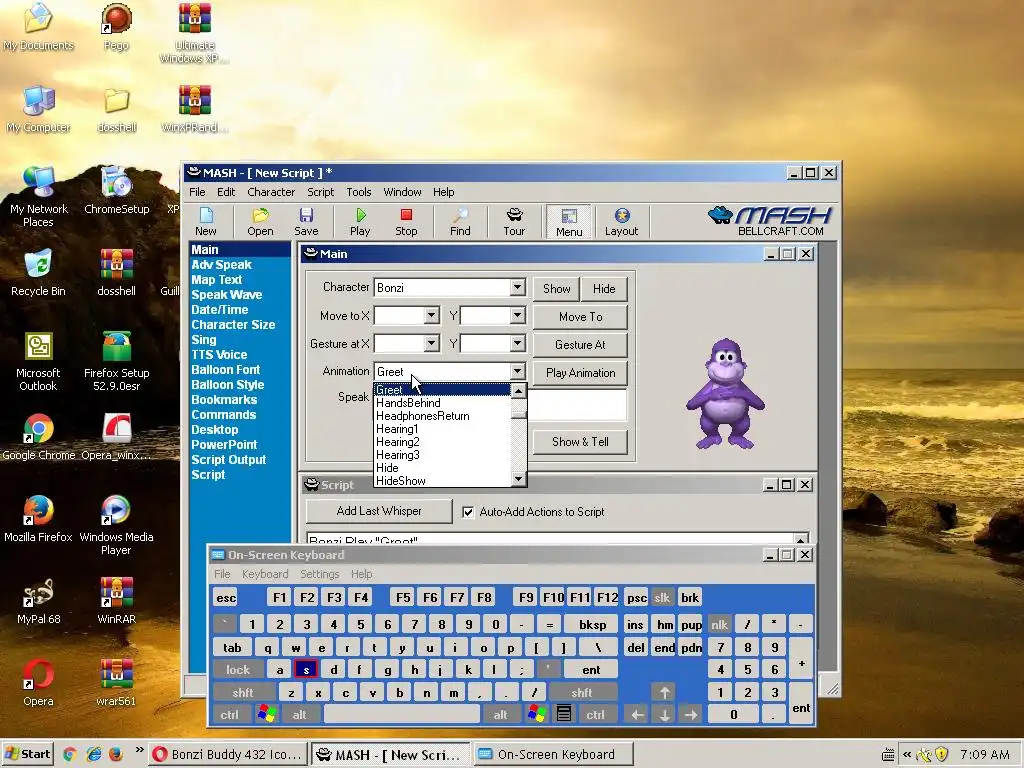The width and height of the screenshot is (1024, 768).
Task: Save the script using the Save icon
Action: coord(306,221)
